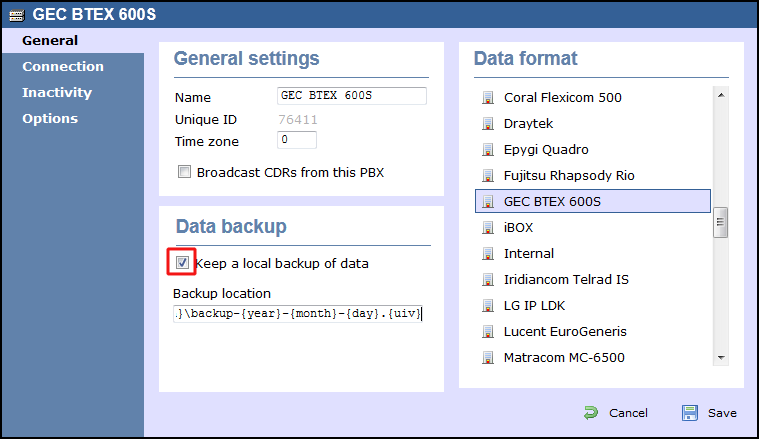Image resolution: width=759 pixels, height=439 pixels.
Task: Click the Coral Flexicom 500 format icon
Action: (488, 98)
